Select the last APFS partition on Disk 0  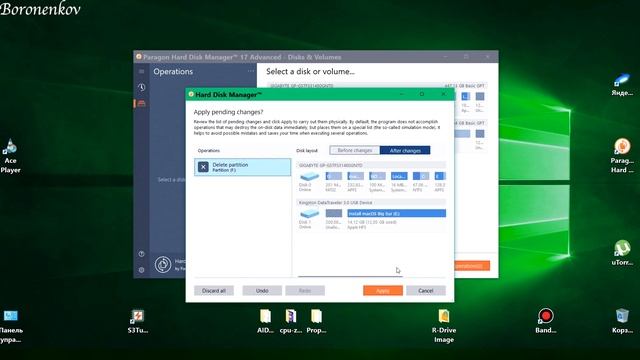pyautogui.click(x=440, y=176)
